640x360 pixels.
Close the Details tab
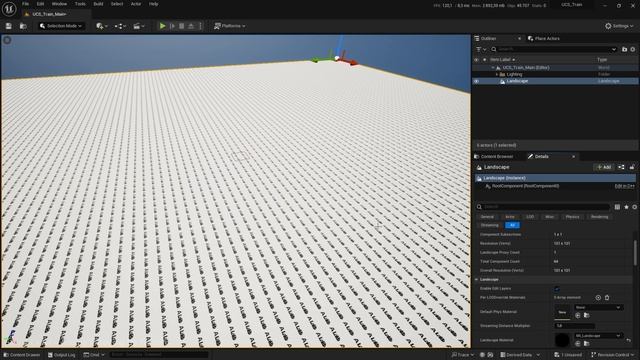point(573,157)
